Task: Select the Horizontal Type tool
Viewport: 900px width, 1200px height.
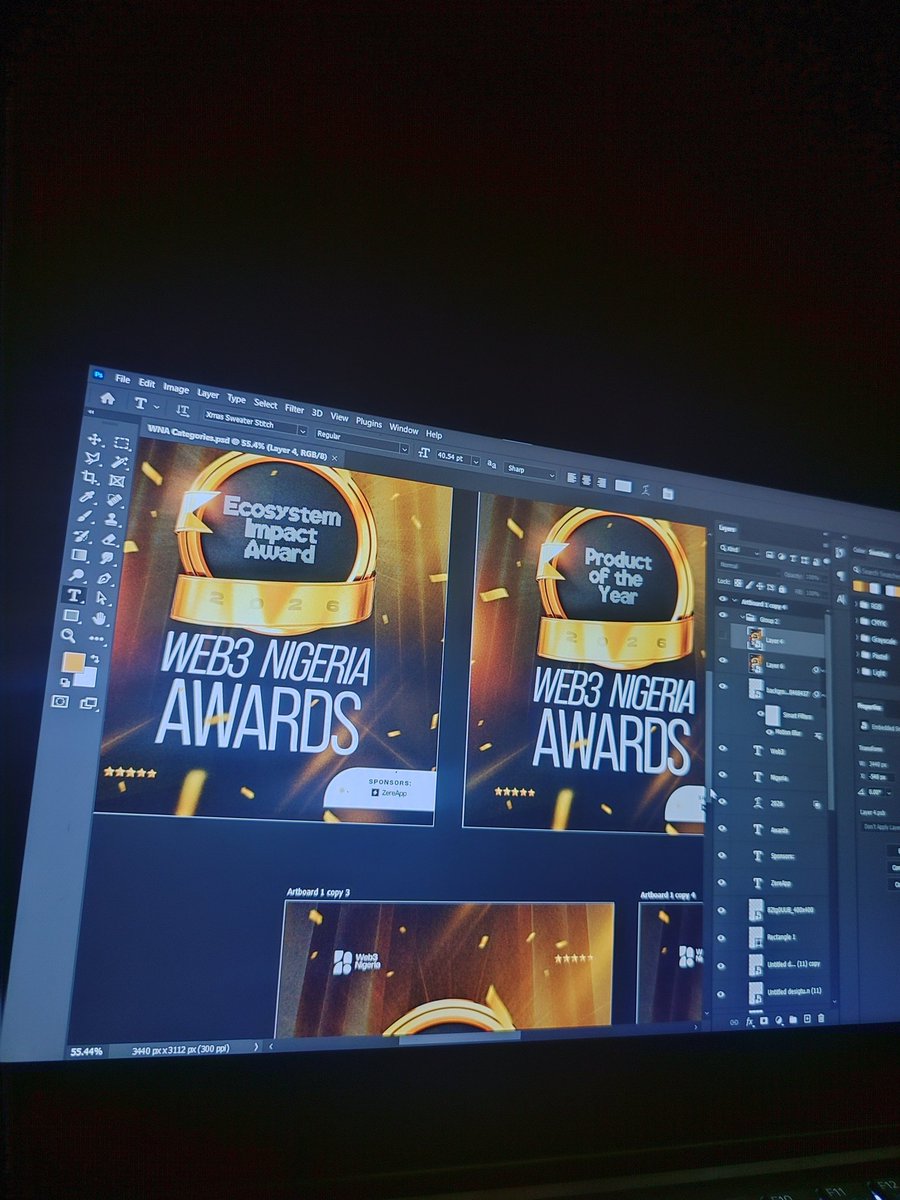Action: (73, 595)
